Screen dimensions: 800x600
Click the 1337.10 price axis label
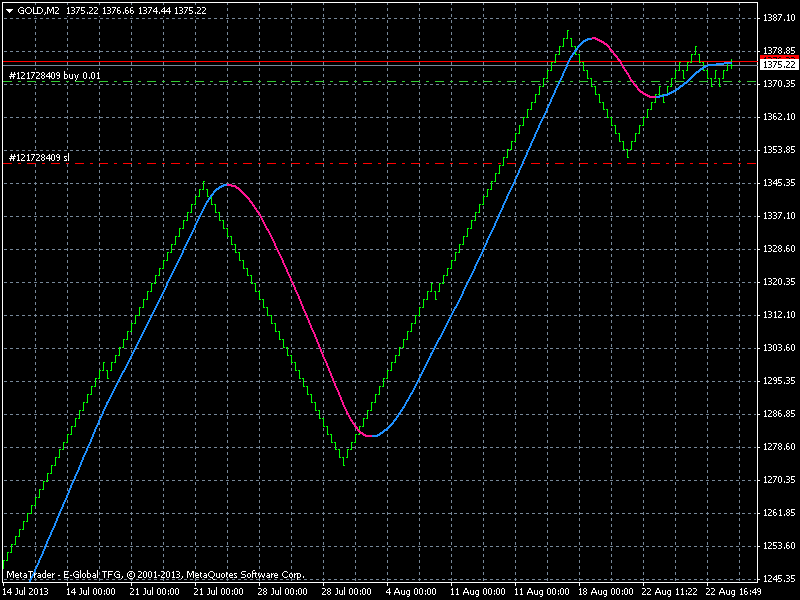pyautogui.click(x=779, y=216)
